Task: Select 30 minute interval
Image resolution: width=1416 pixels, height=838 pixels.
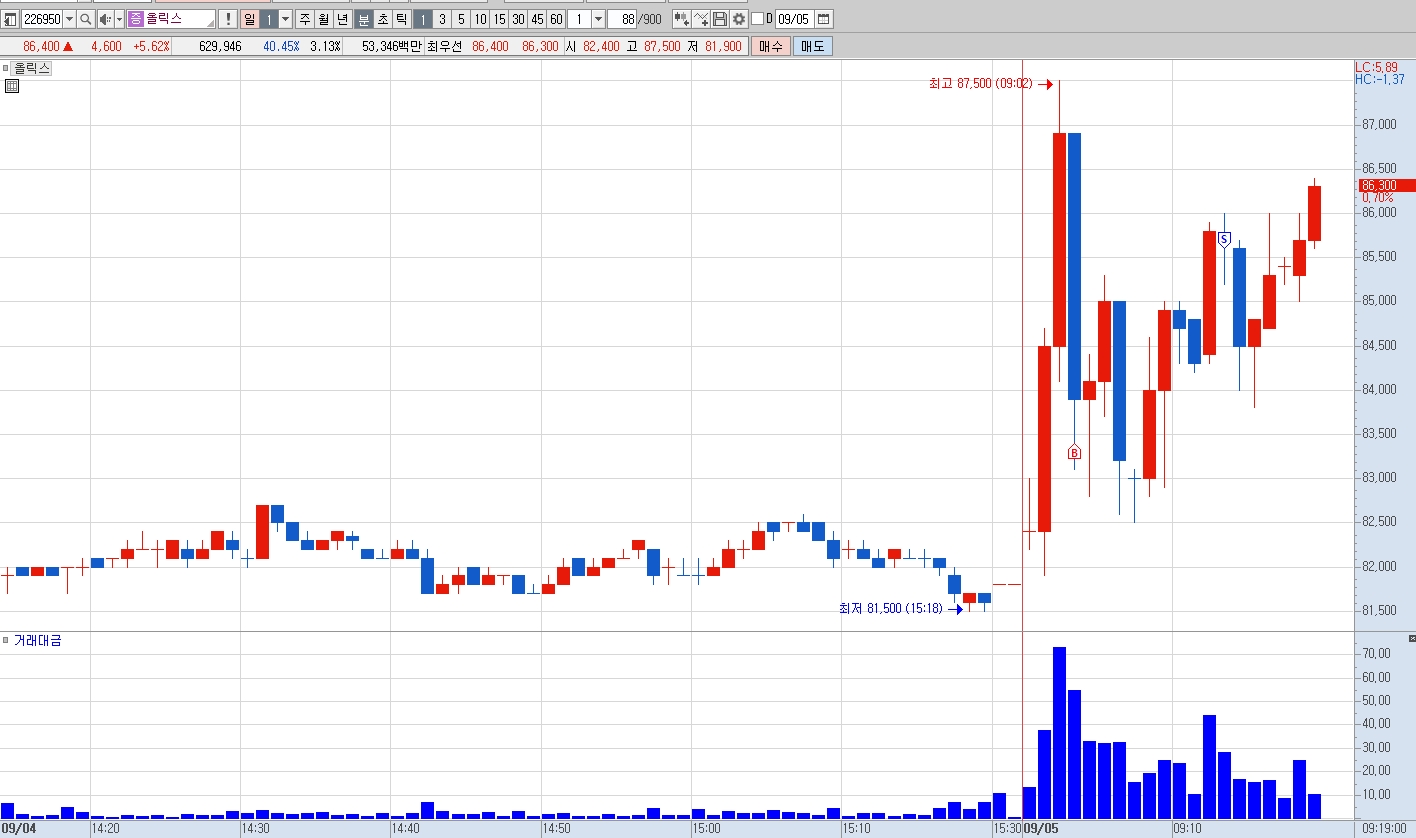Action: (518, 19)
